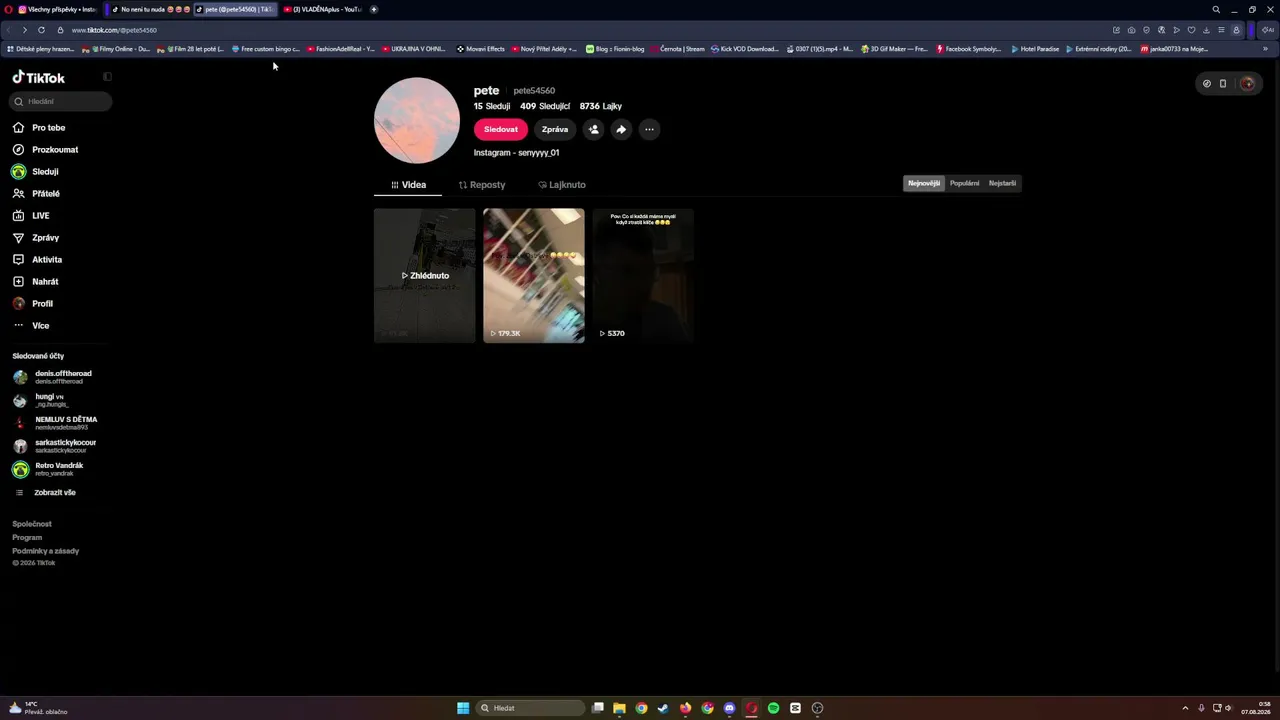Open the Movavi Effects bookmark

[x=481, y=49]
